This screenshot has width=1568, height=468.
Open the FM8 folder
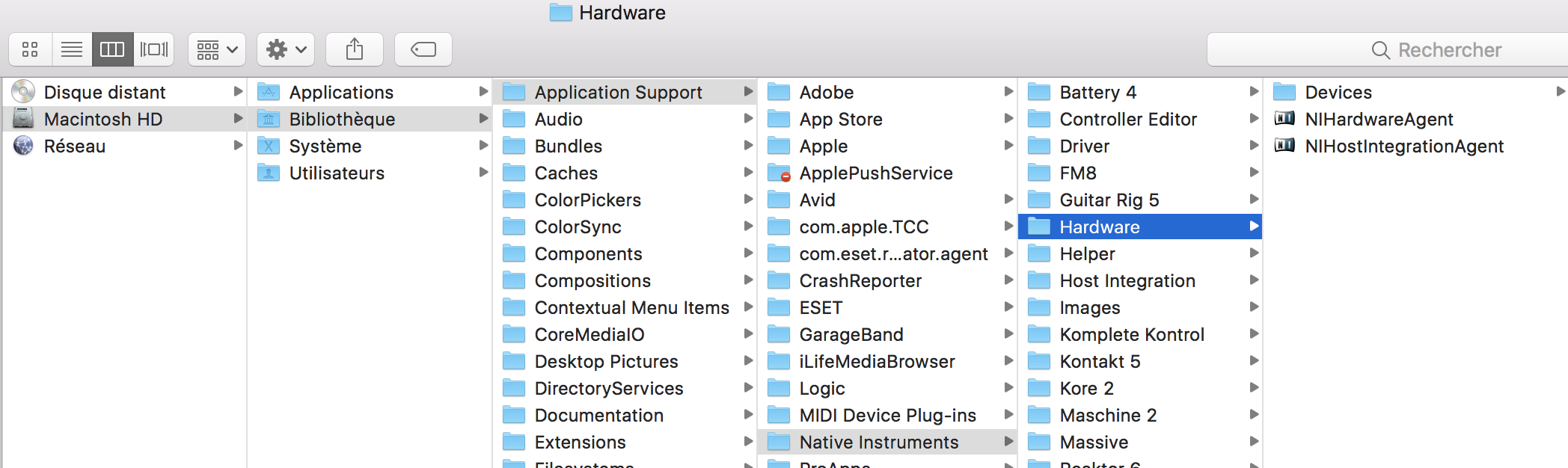[x=1140, y=173]
